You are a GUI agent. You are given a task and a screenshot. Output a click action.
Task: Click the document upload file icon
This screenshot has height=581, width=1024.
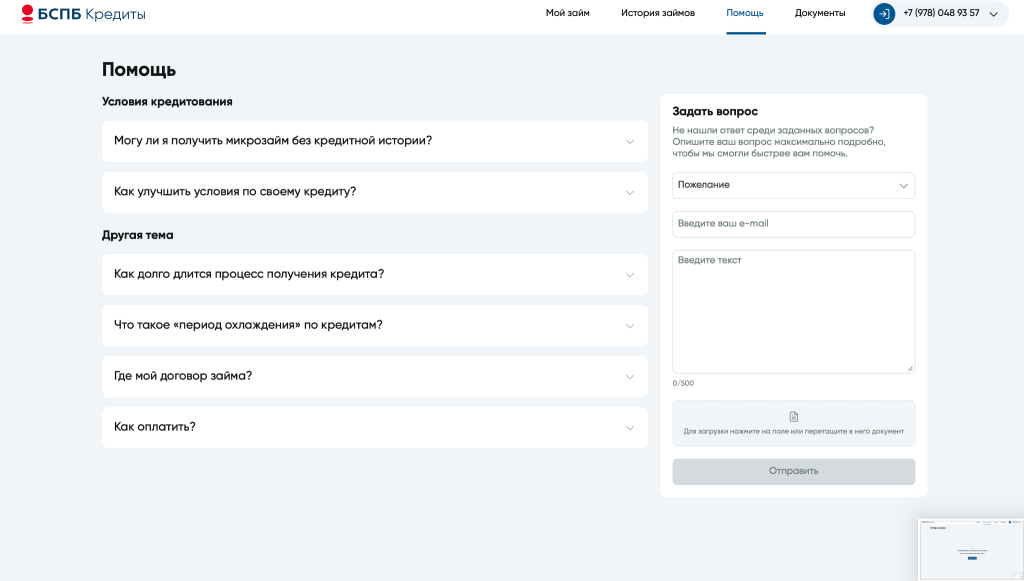794,416
